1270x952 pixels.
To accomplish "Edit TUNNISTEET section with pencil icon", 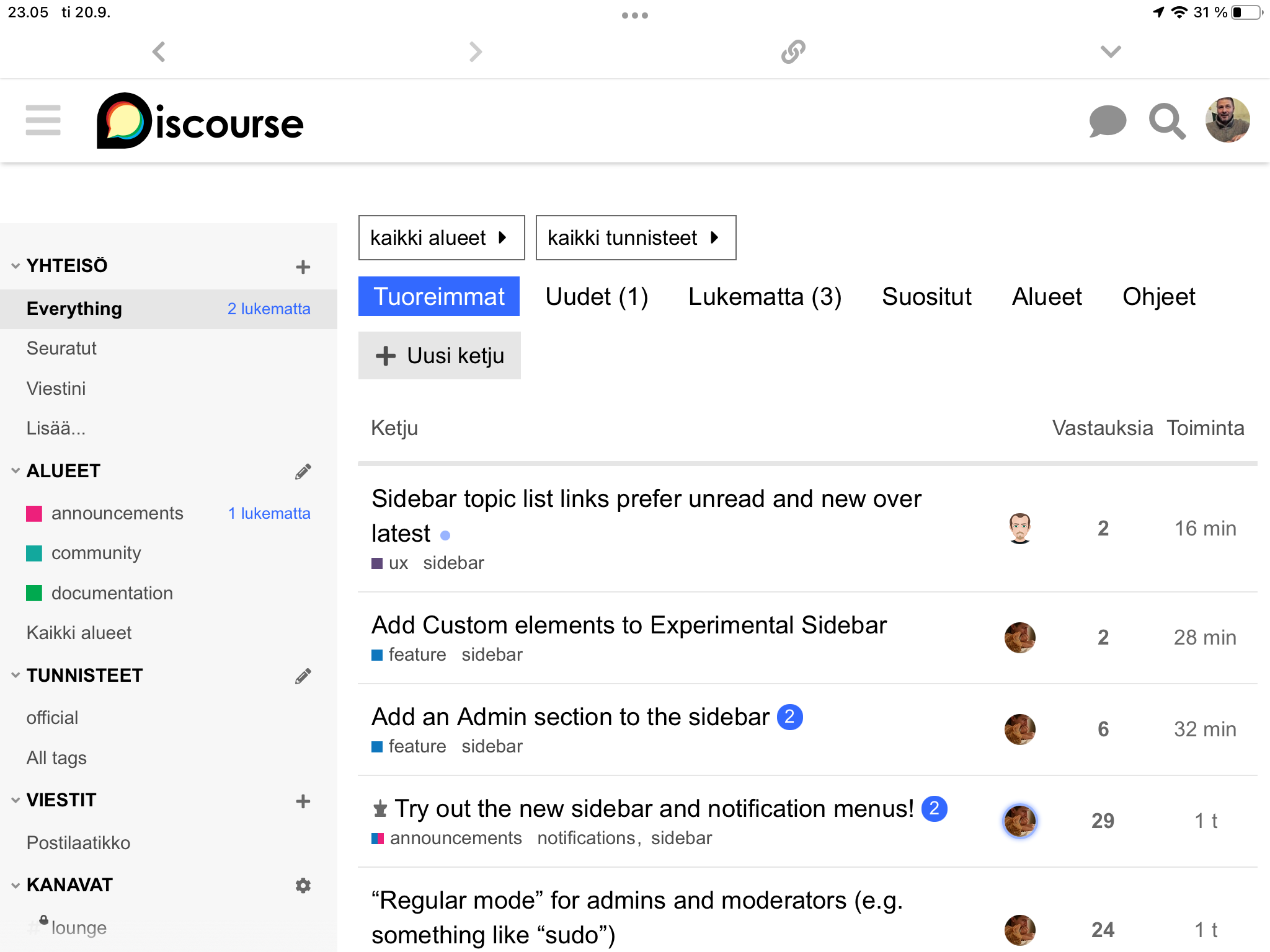I will 303,676.
